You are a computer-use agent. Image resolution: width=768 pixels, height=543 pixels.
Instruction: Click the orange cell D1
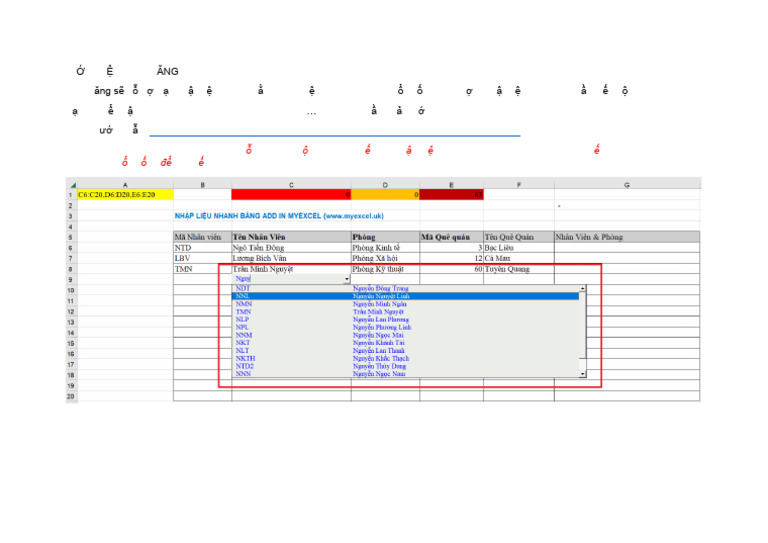coord(385,195)
